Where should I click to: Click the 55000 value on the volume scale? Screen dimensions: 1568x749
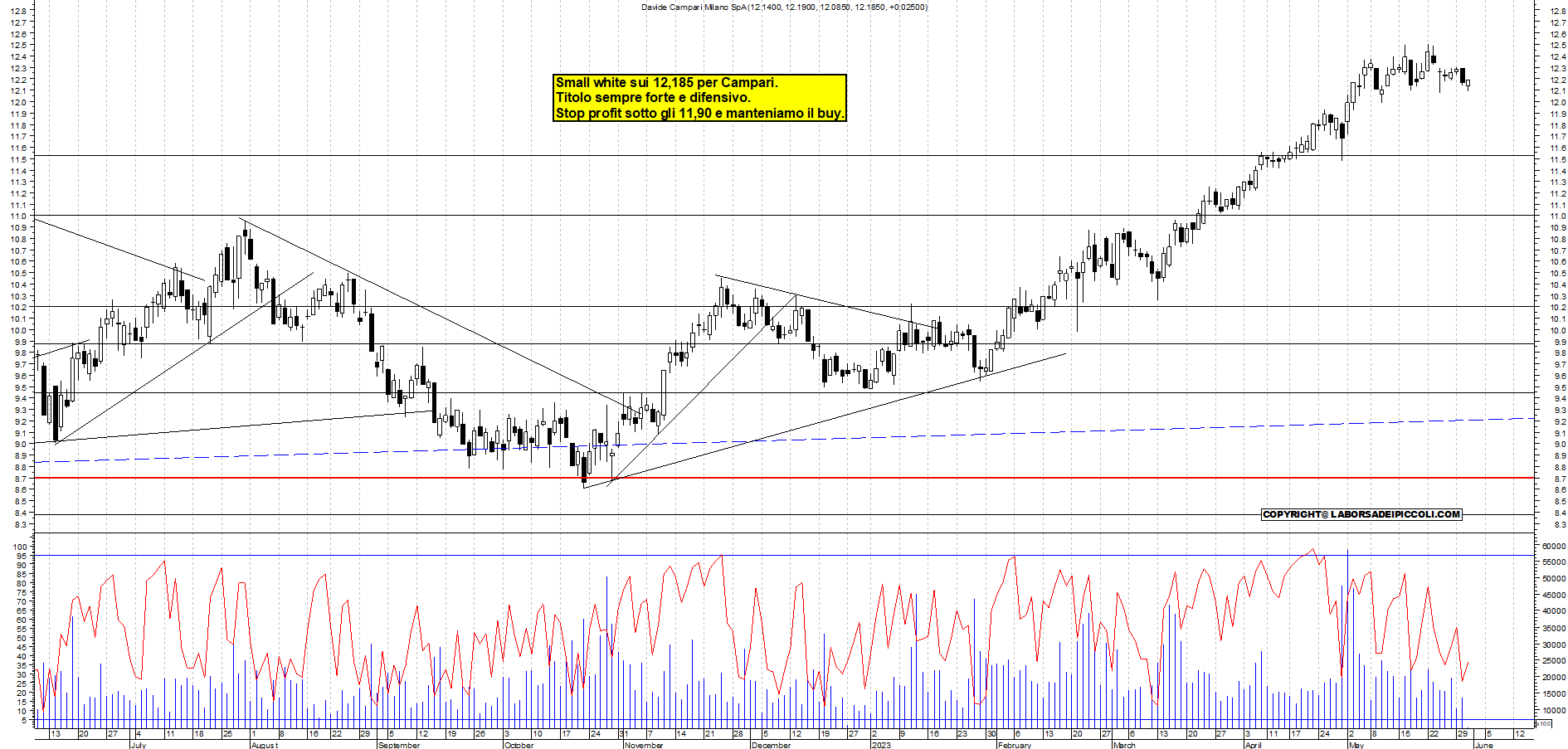[x=1554, y=562]
